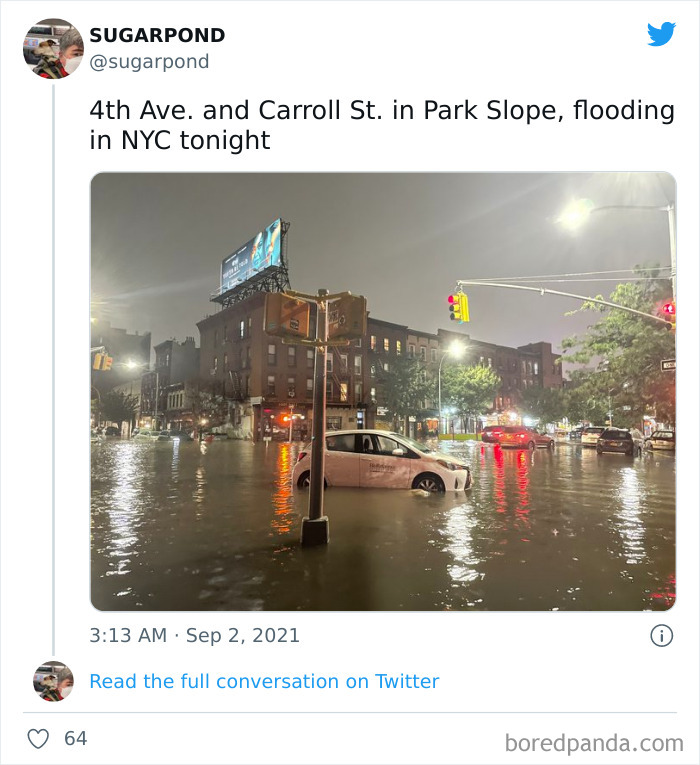Click the boredpanda.com watermark
Screen dimensions: 700x765
pyautogui.click(x=594, y=743)
